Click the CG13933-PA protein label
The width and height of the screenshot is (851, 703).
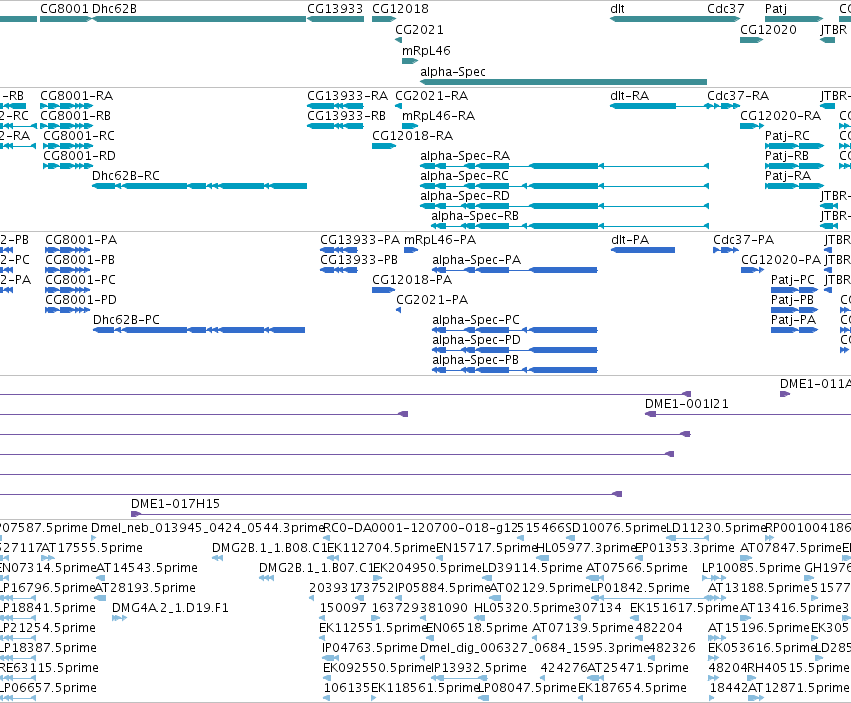tap(360, 240)
